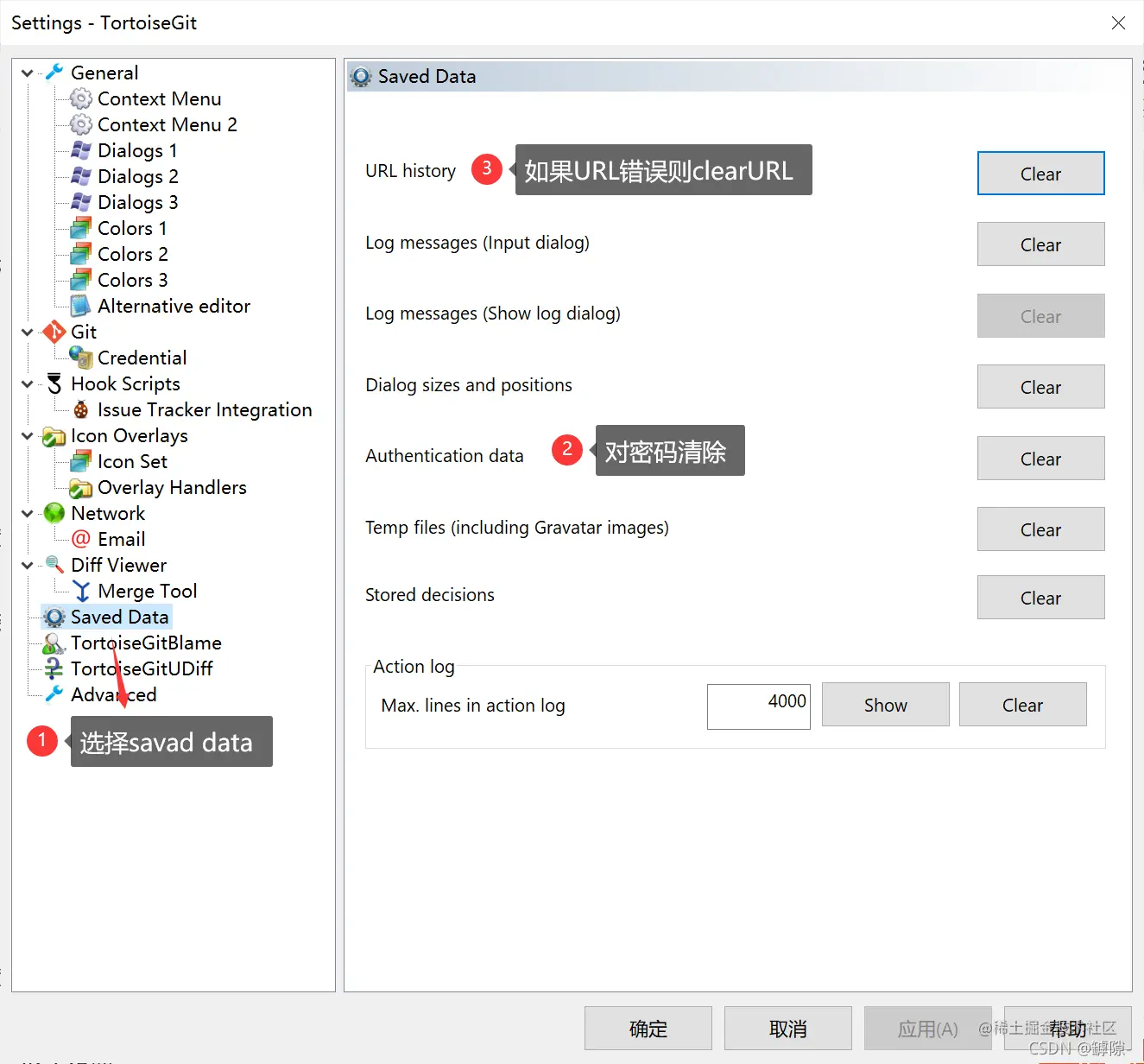
Task: Click the General wrench icon
Action: tap(54, 73)
